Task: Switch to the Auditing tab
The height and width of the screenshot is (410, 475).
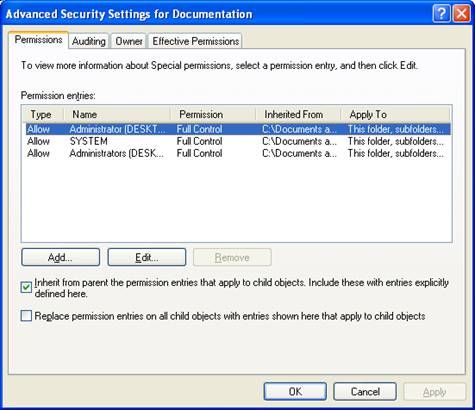Action: coord(89,41)
